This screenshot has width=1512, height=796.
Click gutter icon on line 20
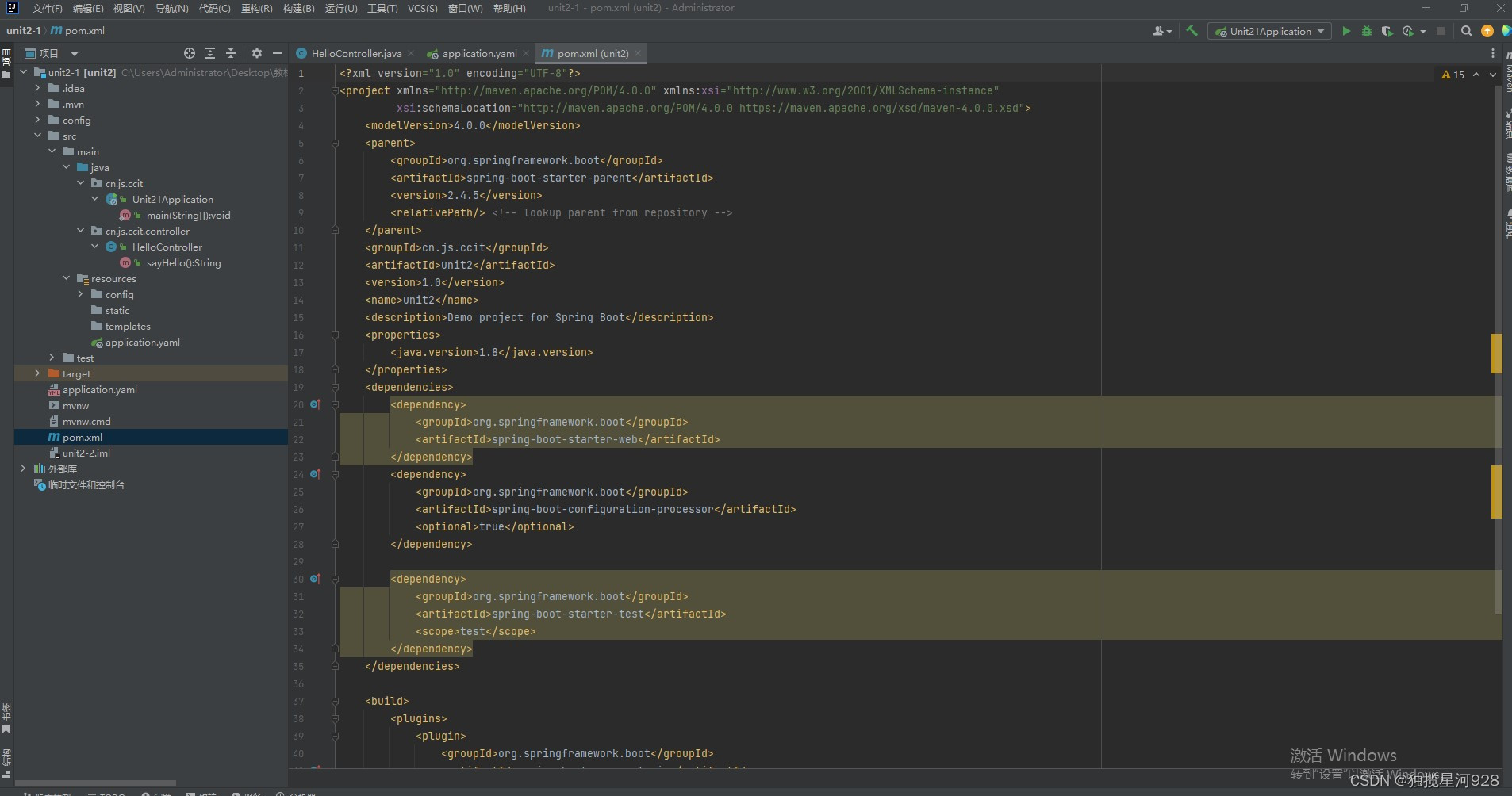click(315, 404)
